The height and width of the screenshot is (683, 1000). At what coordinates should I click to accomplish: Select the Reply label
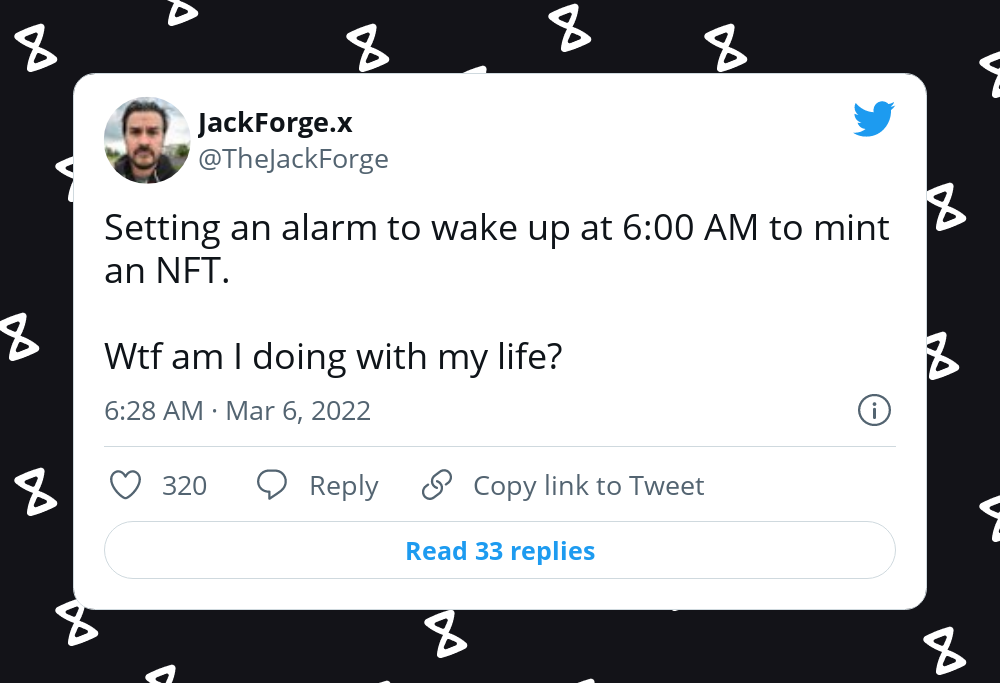pyautogui.click(x=344, y=485)
